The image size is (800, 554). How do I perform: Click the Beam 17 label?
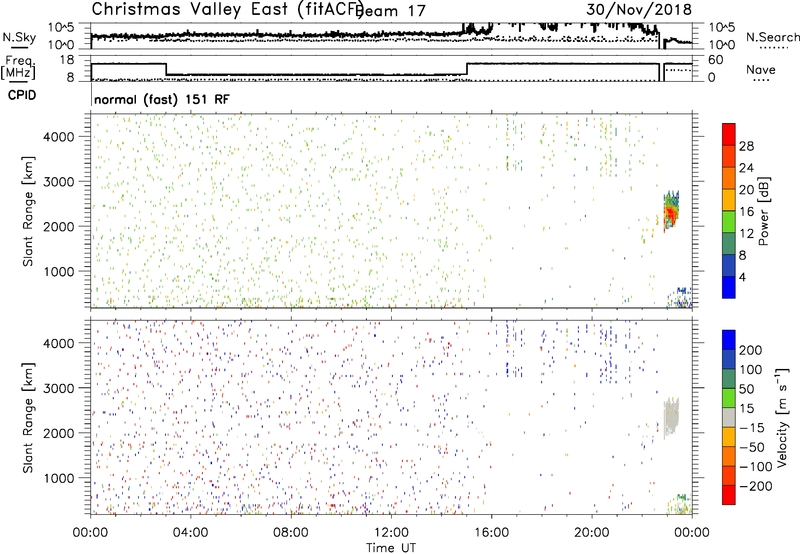point(392,11)
